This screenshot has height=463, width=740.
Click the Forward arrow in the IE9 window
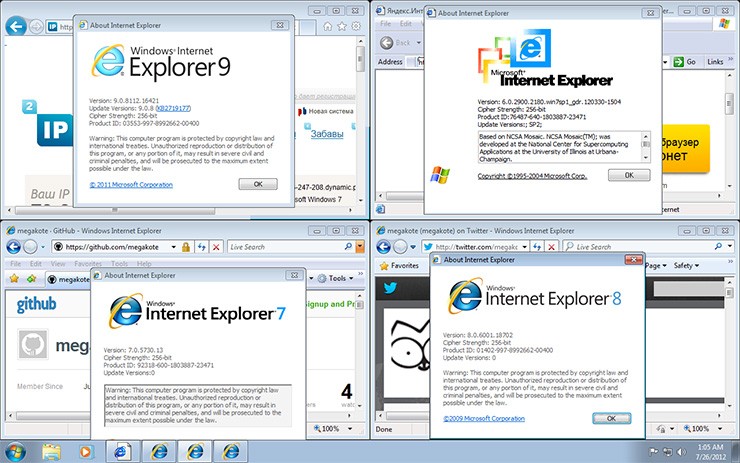click(x=36, y=26)
